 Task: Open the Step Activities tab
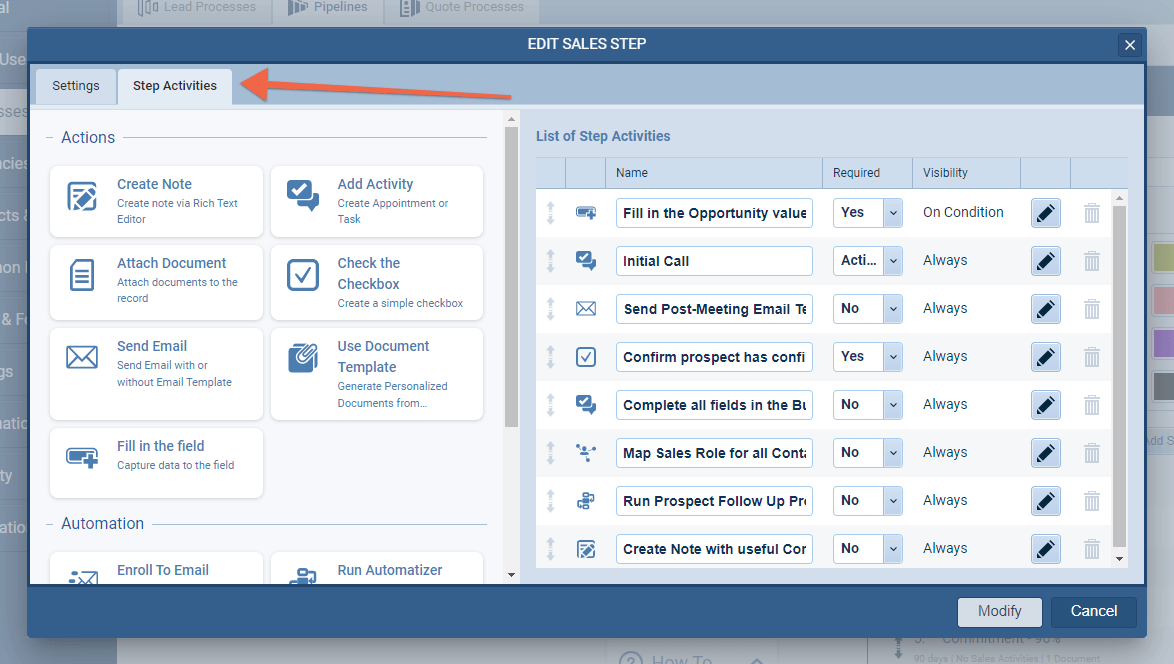(x=175, y=86)
